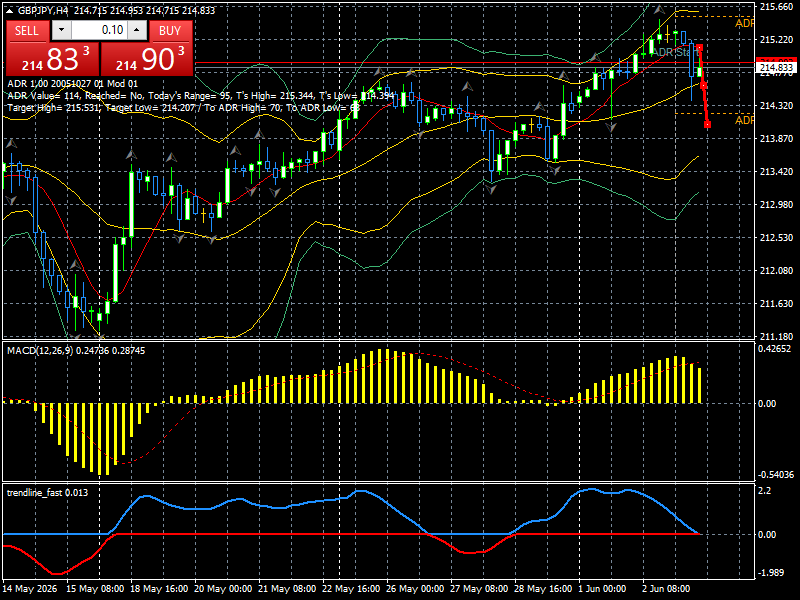Click the ADR Value= 114 info line
This screenshot has height=600, width=800.
201,96
